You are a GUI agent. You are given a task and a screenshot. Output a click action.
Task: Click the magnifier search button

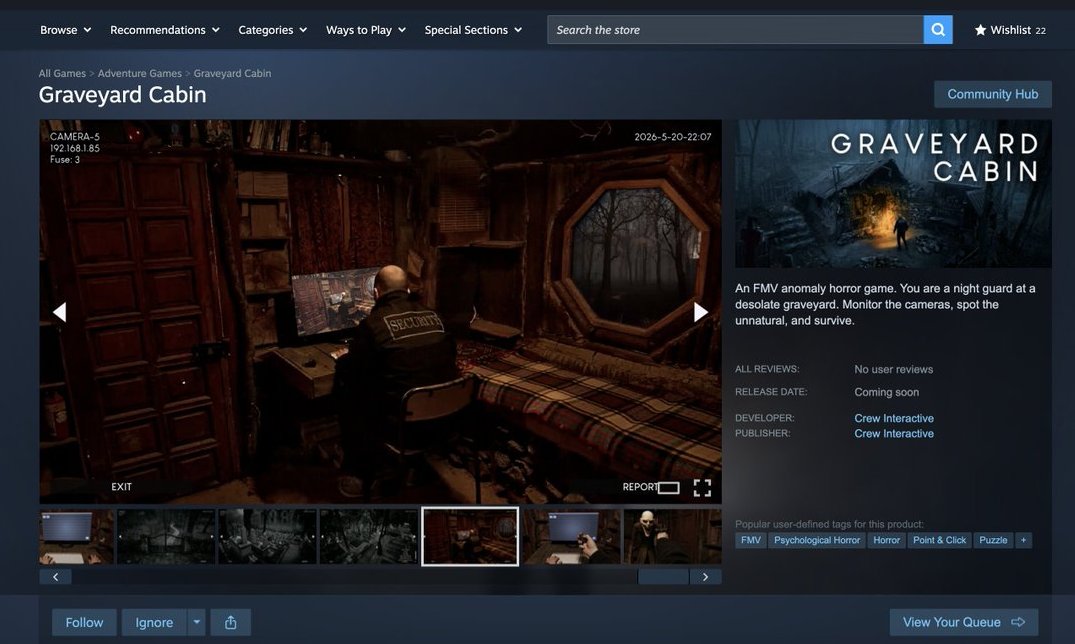(x=938, y=29)
